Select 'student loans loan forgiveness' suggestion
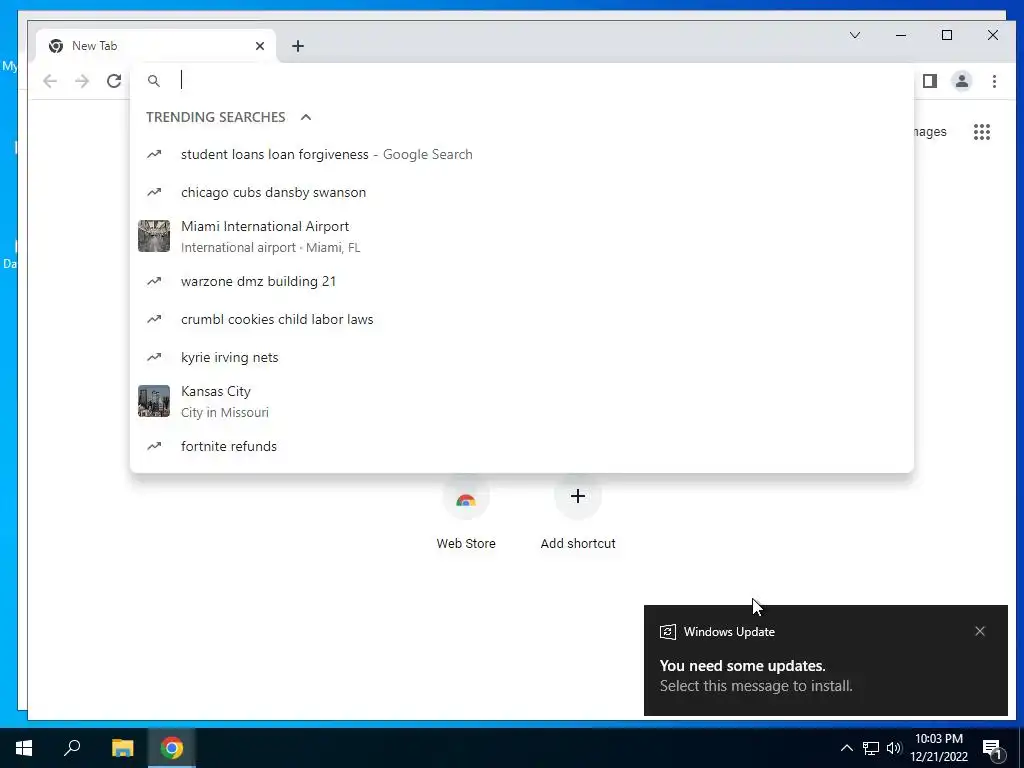This screenshot has height=768, width=1024. 522,154
